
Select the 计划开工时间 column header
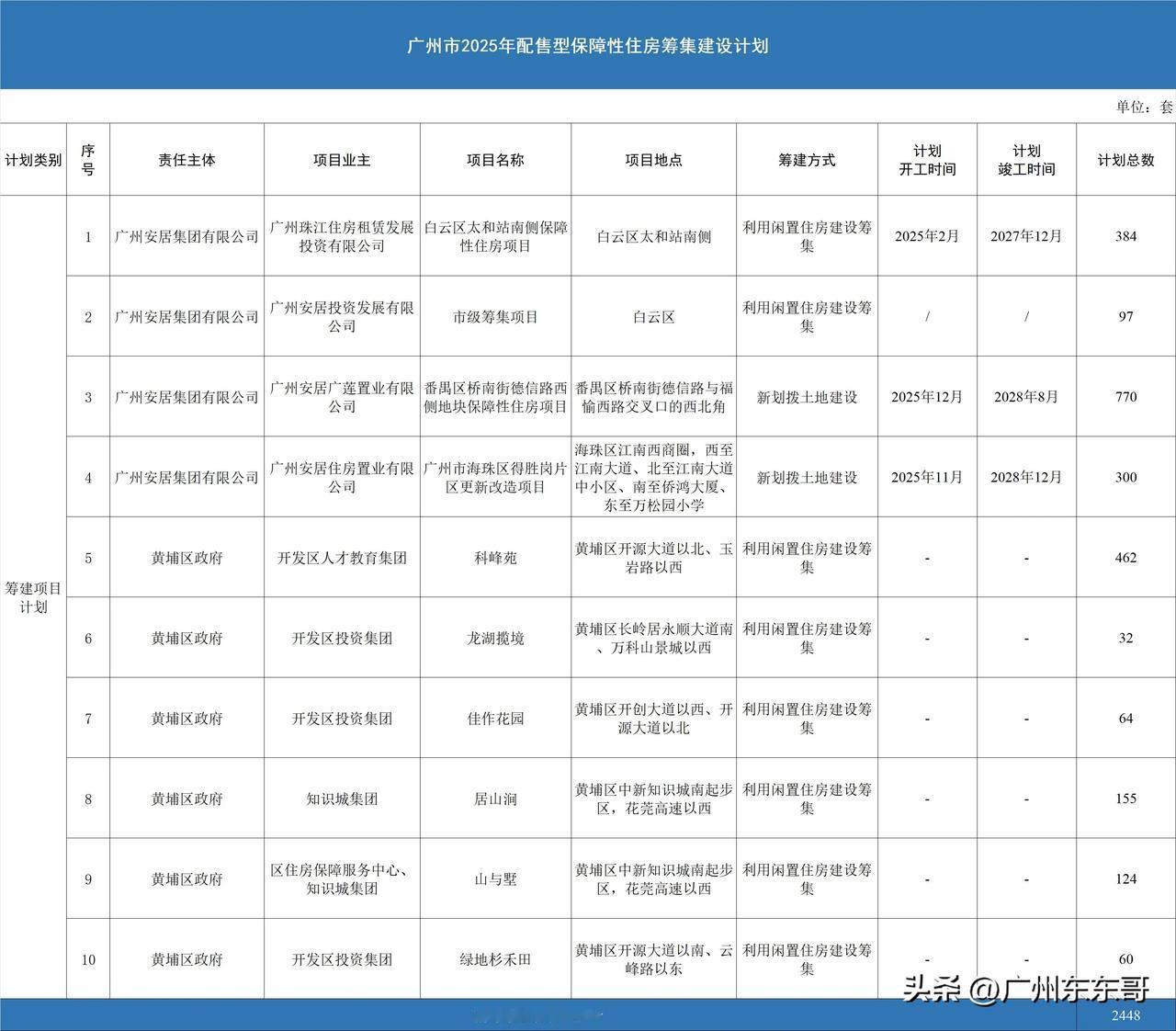point(927,160)
